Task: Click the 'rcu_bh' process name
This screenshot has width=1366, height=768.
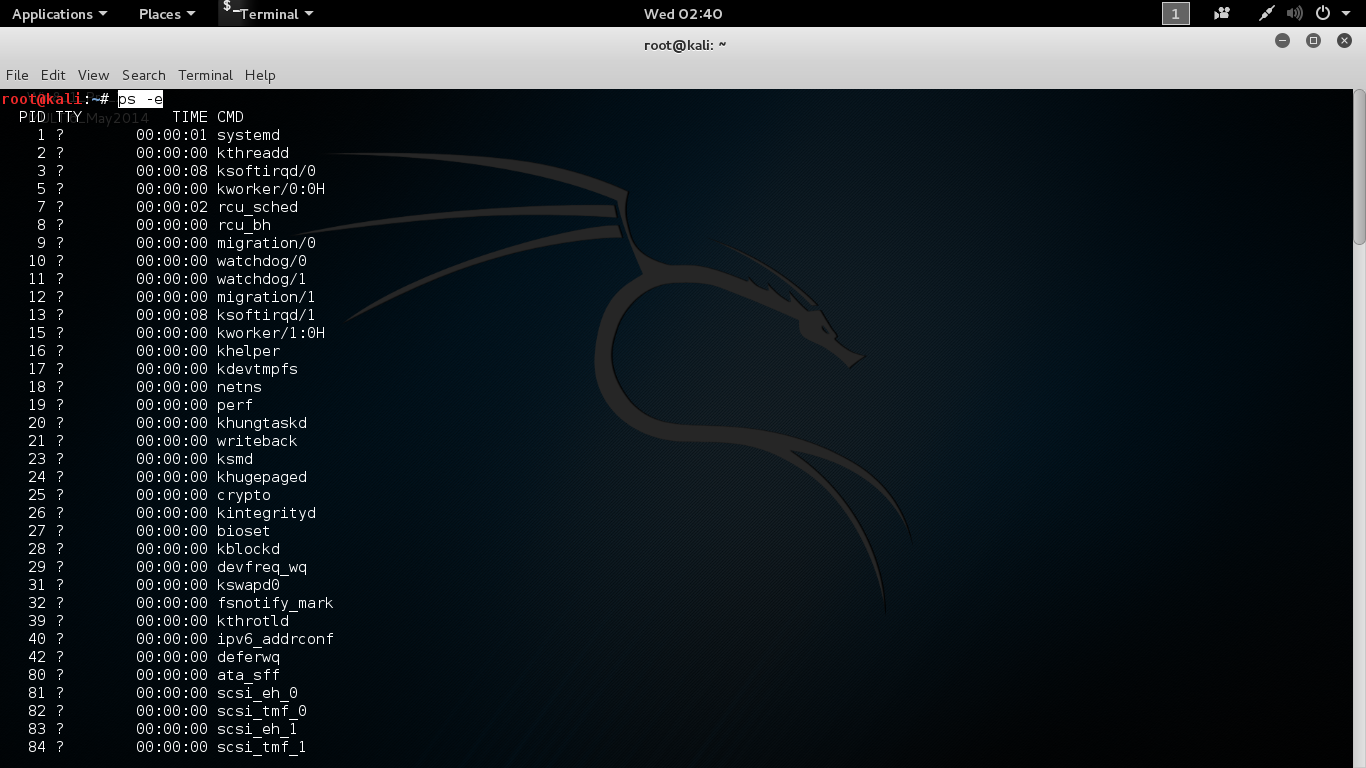Action: click(x=244, y=225)
